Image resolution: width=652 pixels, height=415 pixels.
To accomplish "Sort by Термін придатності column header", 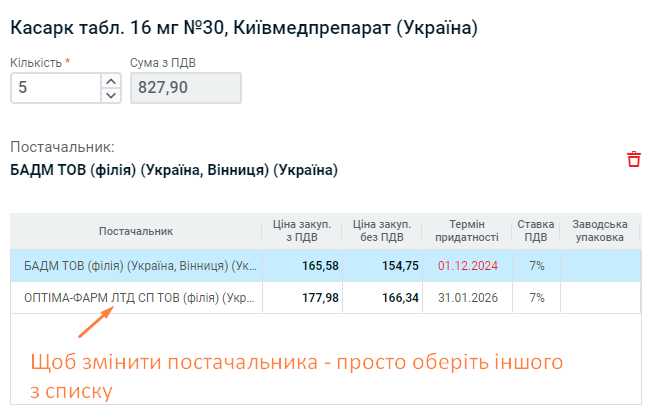I will coord(467,231).
